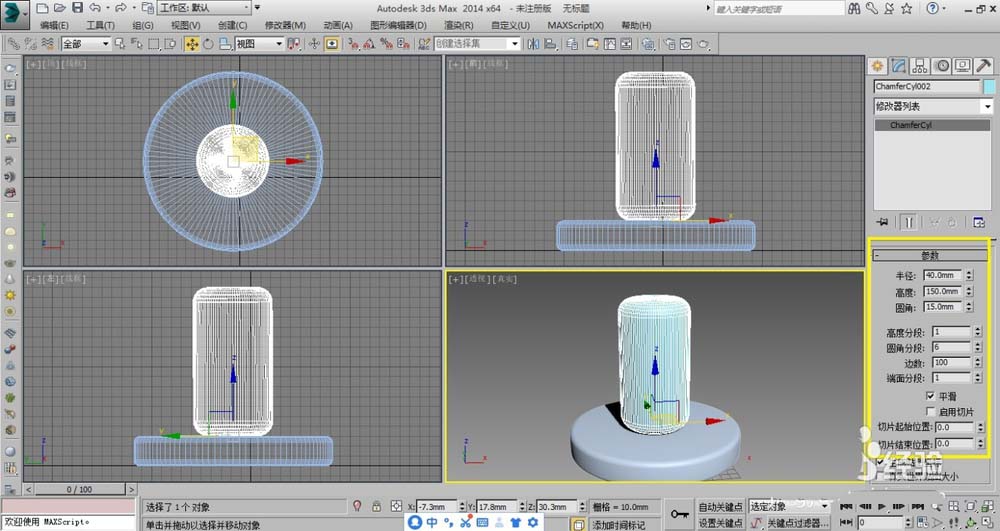Image resolution: width=1000 pixels, height=531 pixels.
Task: Collapse the 参数 parameters rollout
Action: point(929,256)
